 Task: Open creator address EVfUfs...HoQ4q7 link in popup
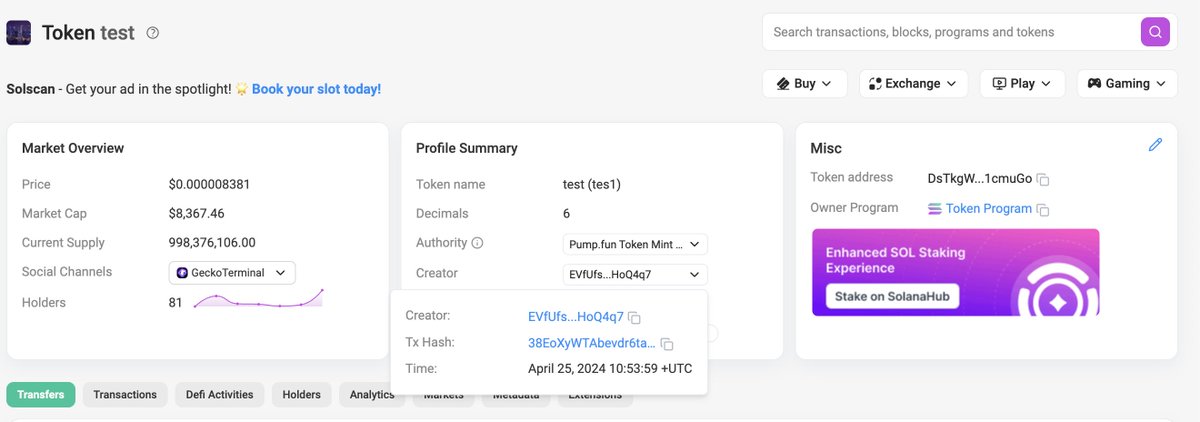(576, 317)
